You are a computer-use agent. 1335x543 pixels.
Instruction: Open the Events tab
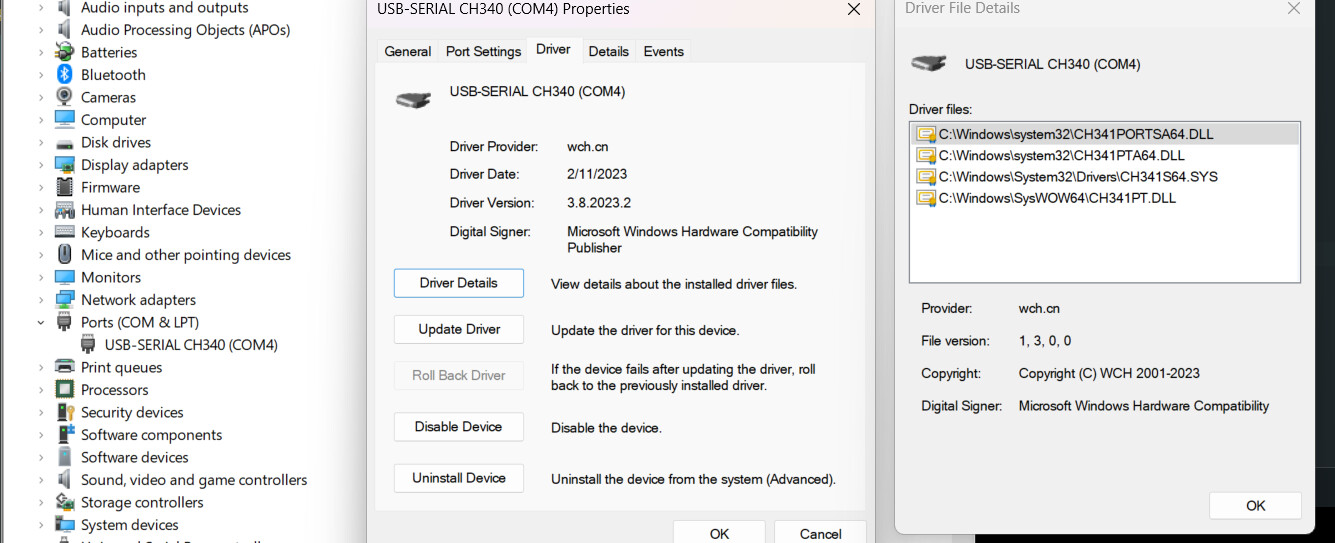click(664, 51)
